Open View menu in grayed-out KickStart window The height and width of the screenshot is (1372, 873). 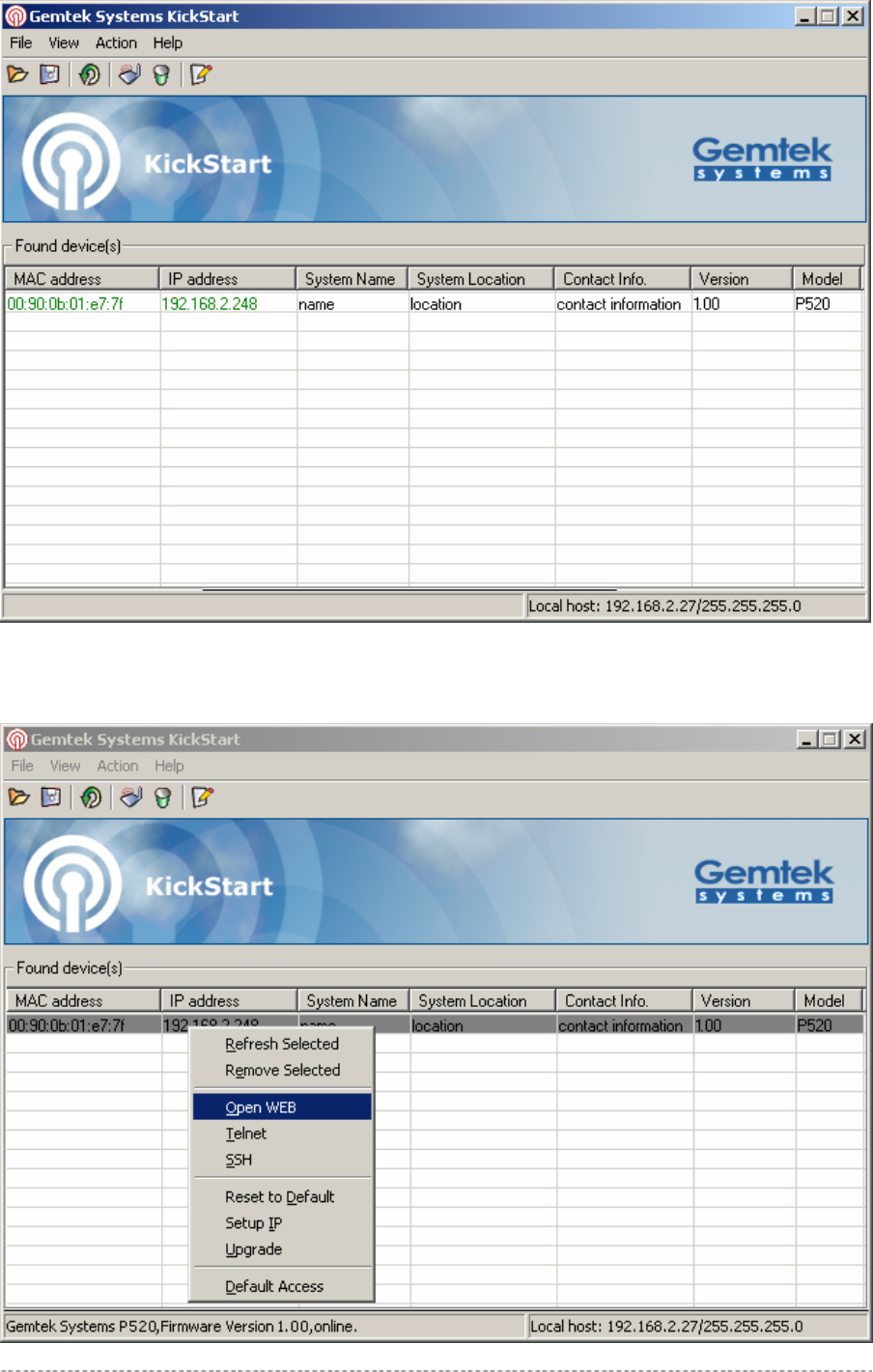(66, 766)
